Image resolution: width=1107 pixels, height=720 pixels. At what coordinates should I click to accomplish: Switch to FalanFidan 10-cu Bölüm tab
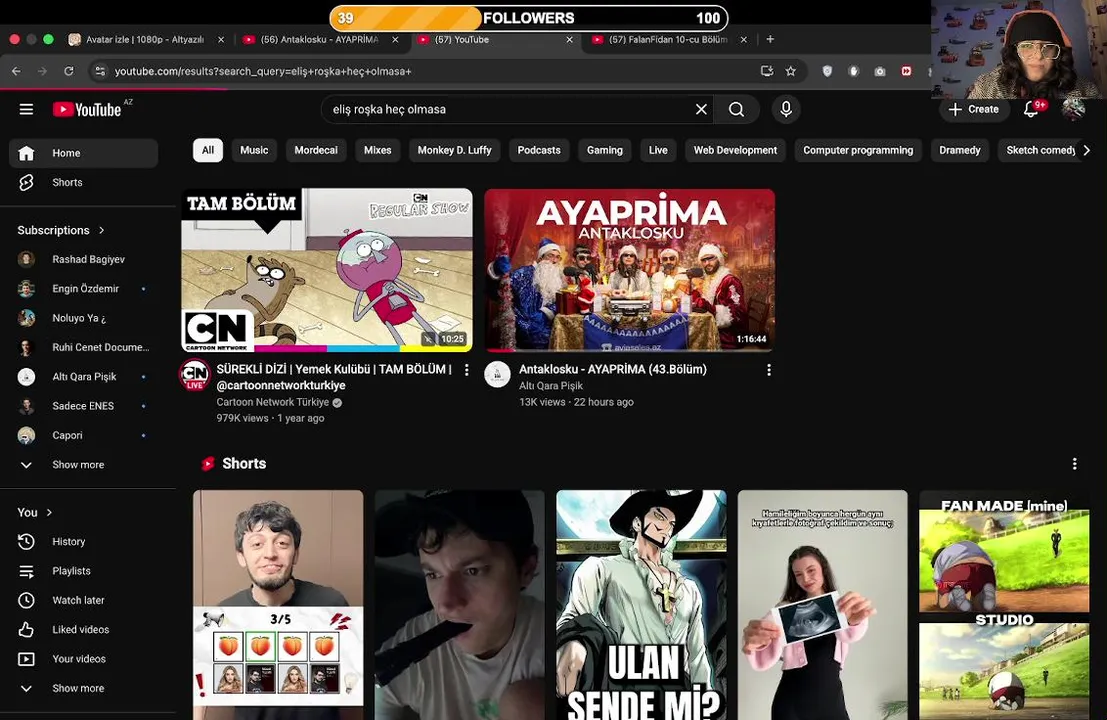click(669, 40)
